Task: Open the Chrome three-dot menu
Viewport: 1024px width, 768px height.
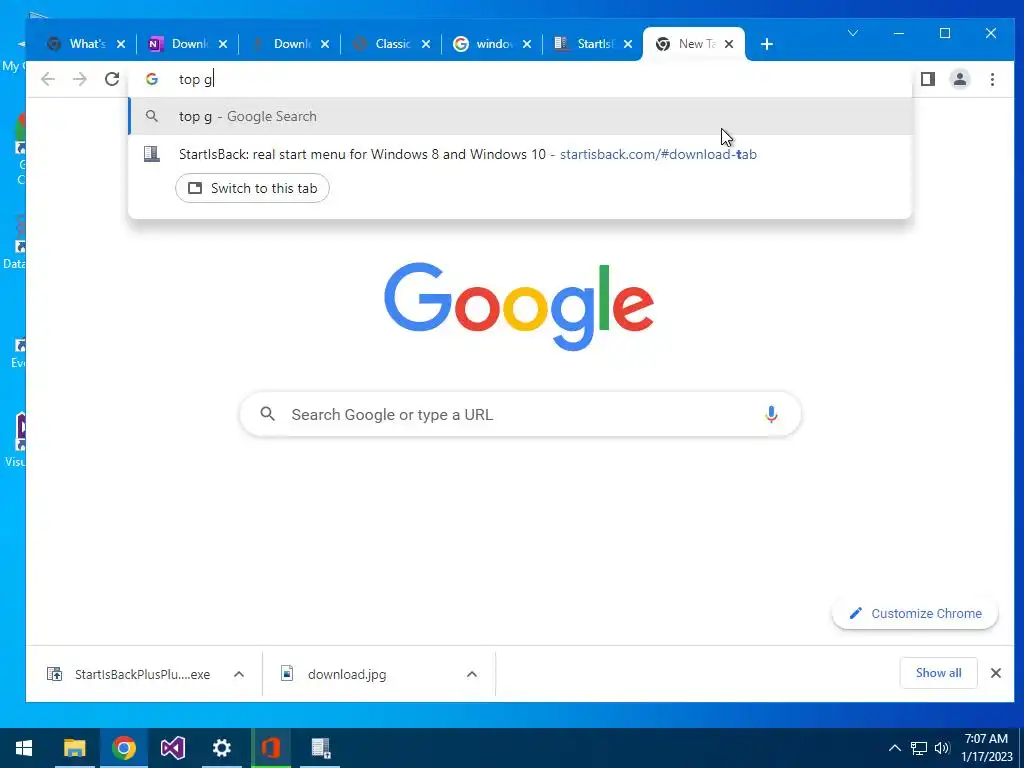Action: click(992, 79)
